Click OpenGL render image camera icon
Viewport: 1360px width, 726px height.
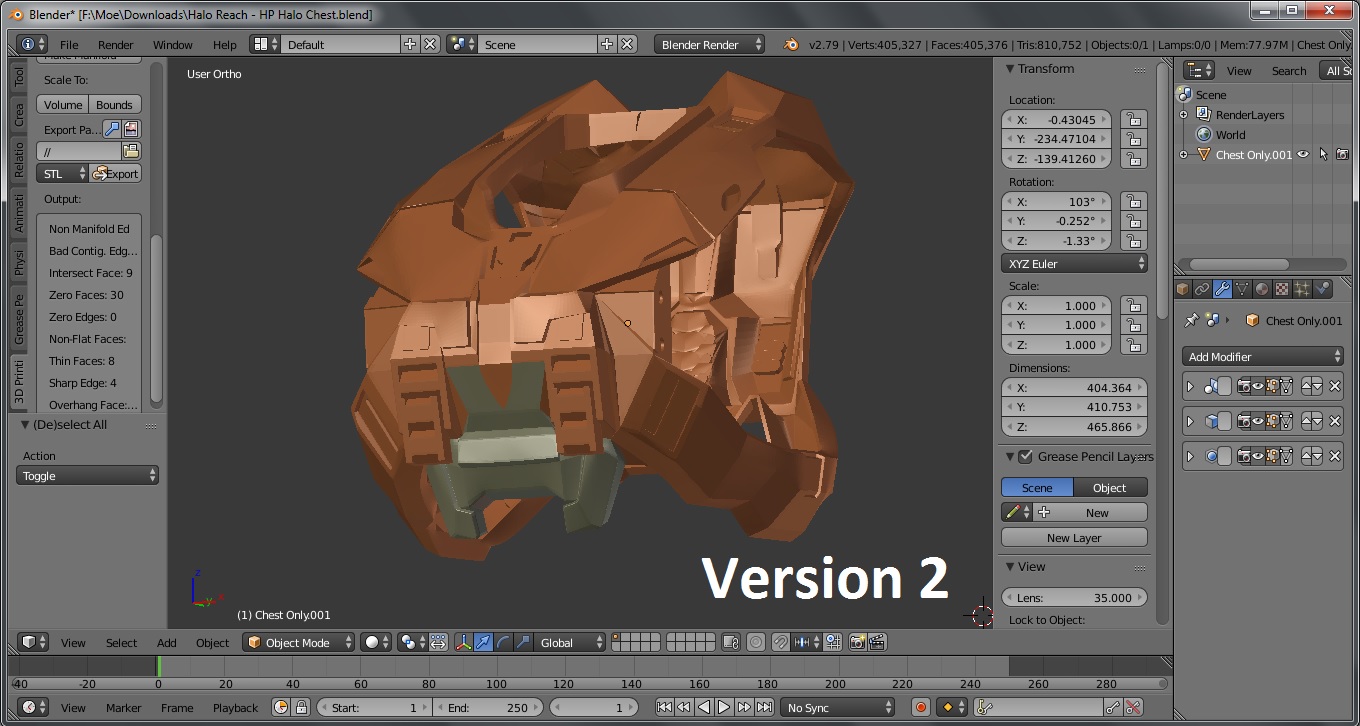(857, 642)
